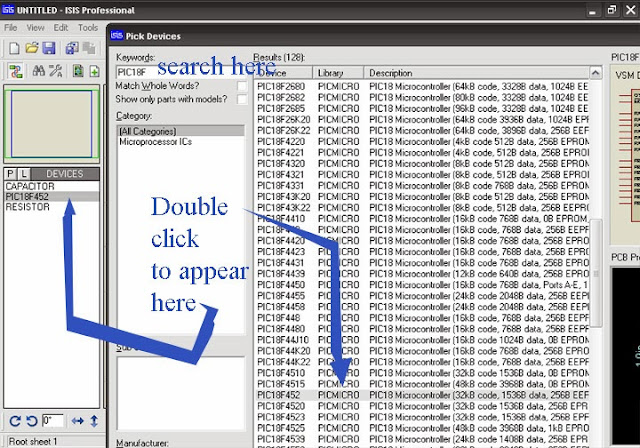
Task: Rotate clockwise using the arrow icon
Action: point(15,421)
